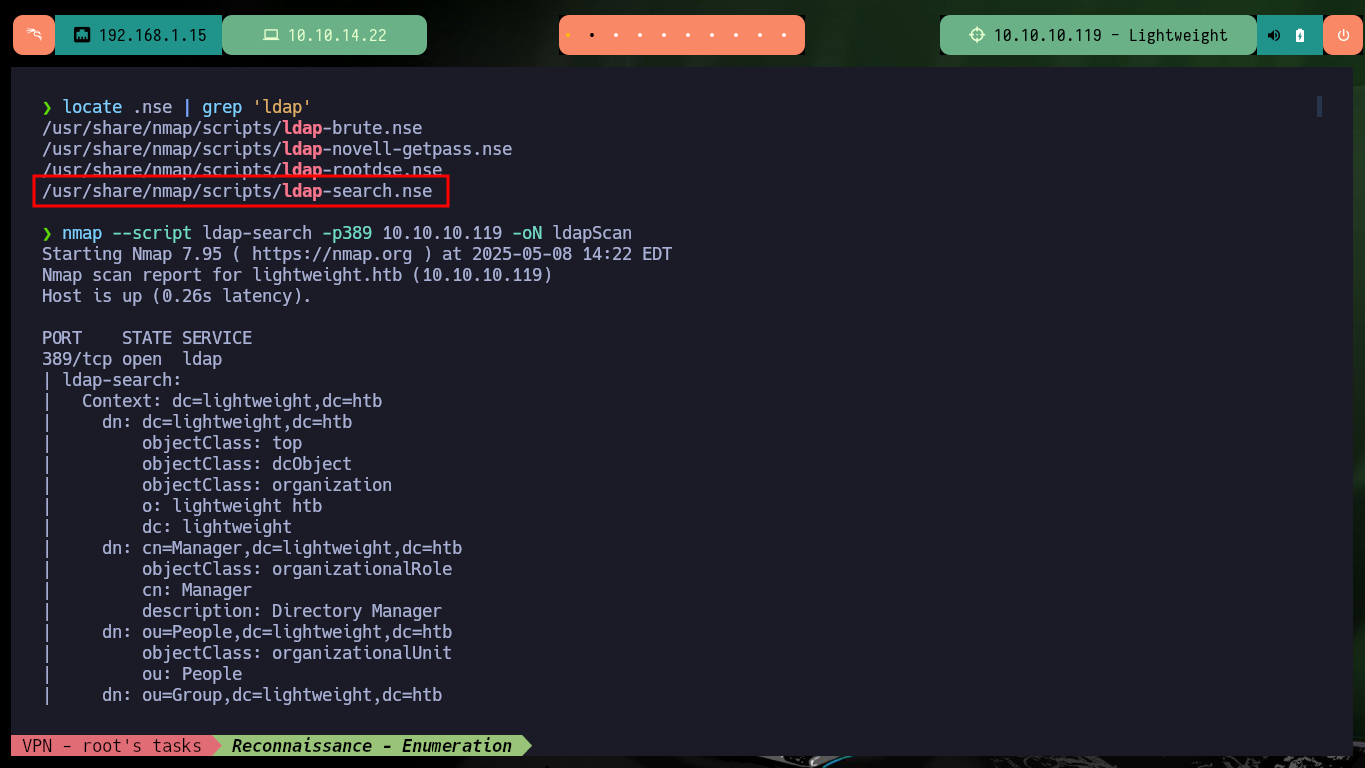1365x768 pixels.
Task: Click the locate .nse | grep command
Action: click(x=186, y=107)
